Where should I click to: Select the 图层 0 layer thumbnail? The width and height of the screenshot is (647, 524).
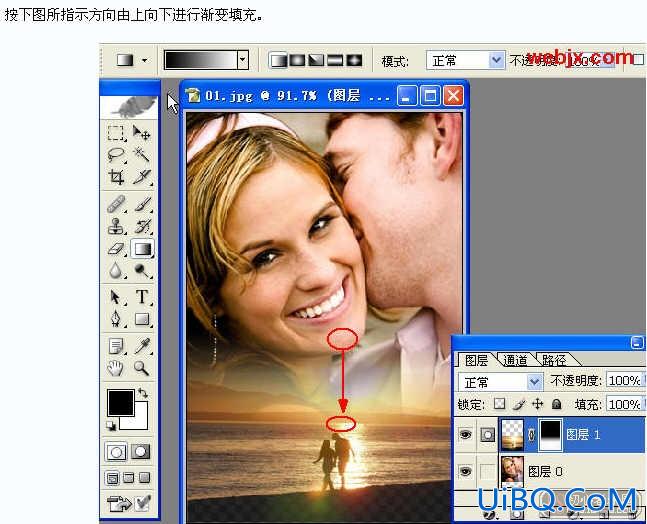pos(512,472)
